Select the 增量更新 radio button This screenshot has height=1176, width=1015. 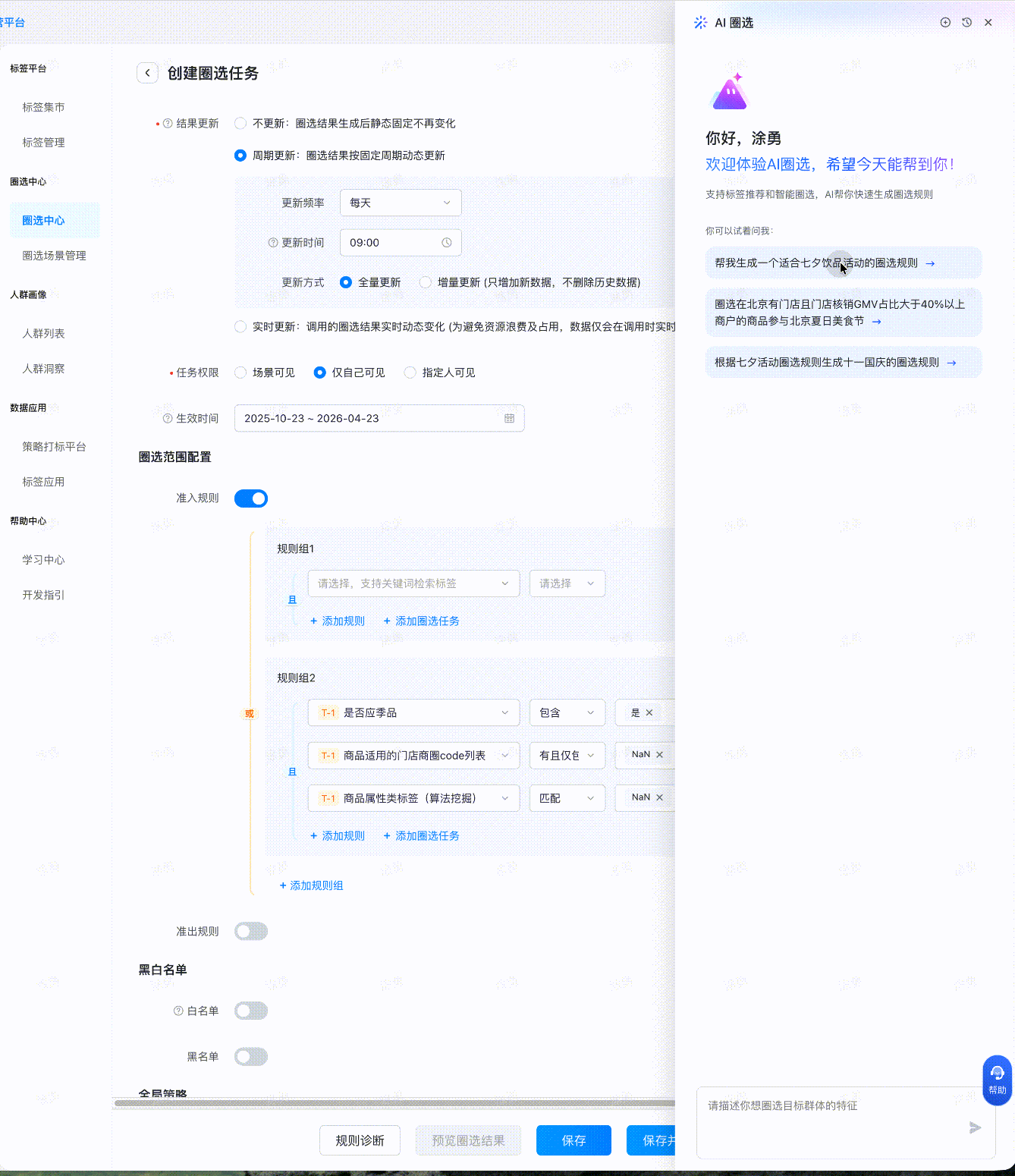click(426, 281)
